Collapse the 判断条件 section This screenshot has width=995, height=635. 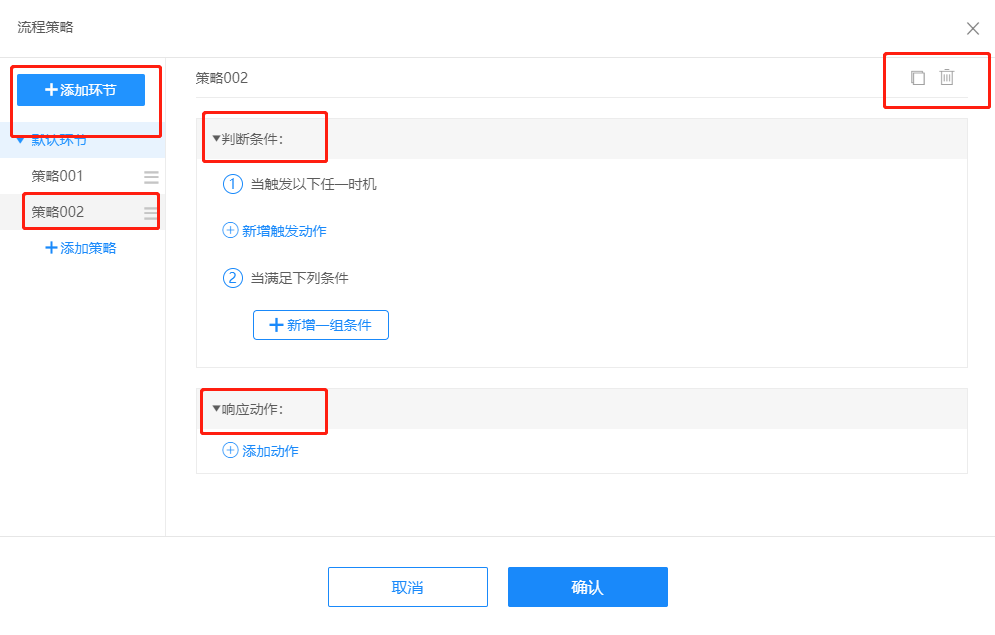[x=216, y=138]
